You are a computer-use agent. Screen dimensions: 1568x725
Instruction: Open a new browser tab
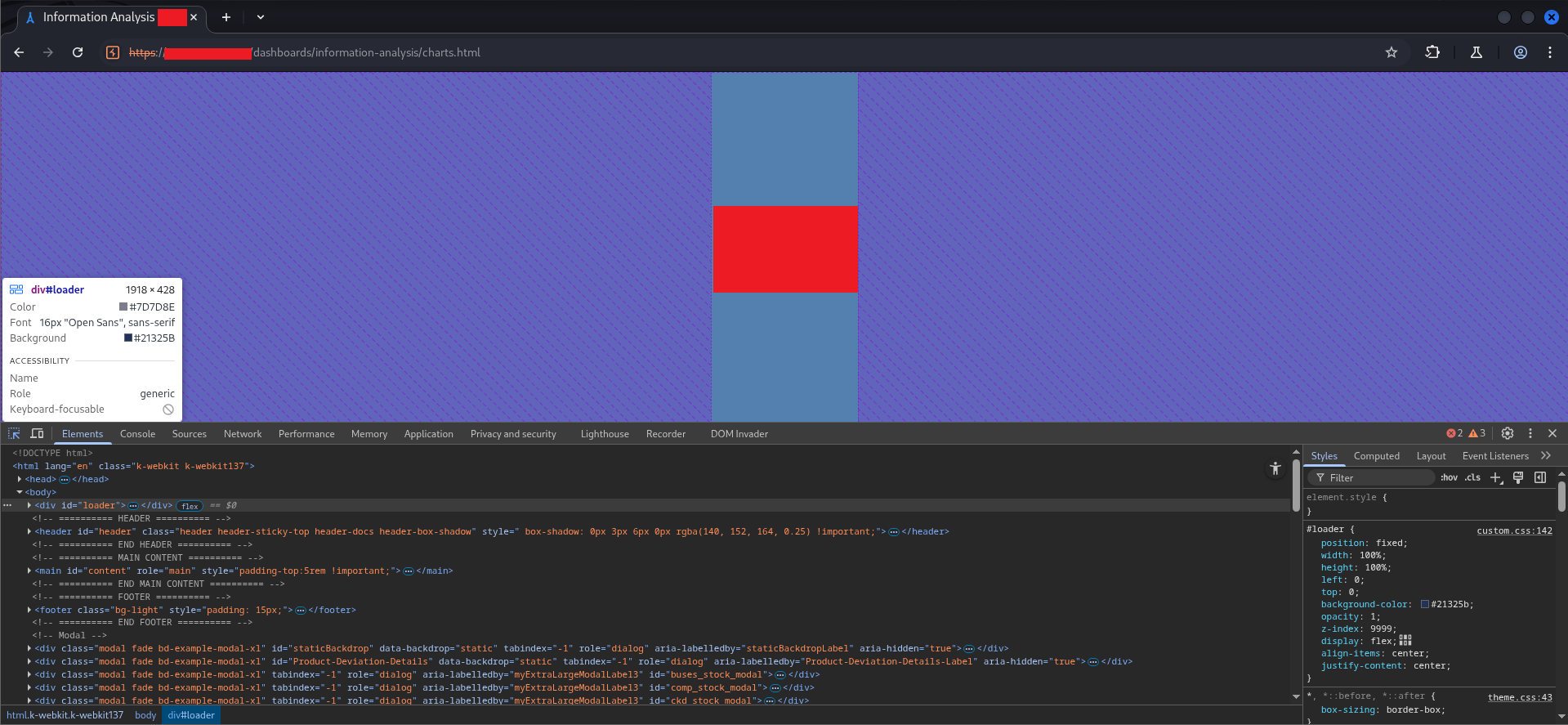point(226,17)
